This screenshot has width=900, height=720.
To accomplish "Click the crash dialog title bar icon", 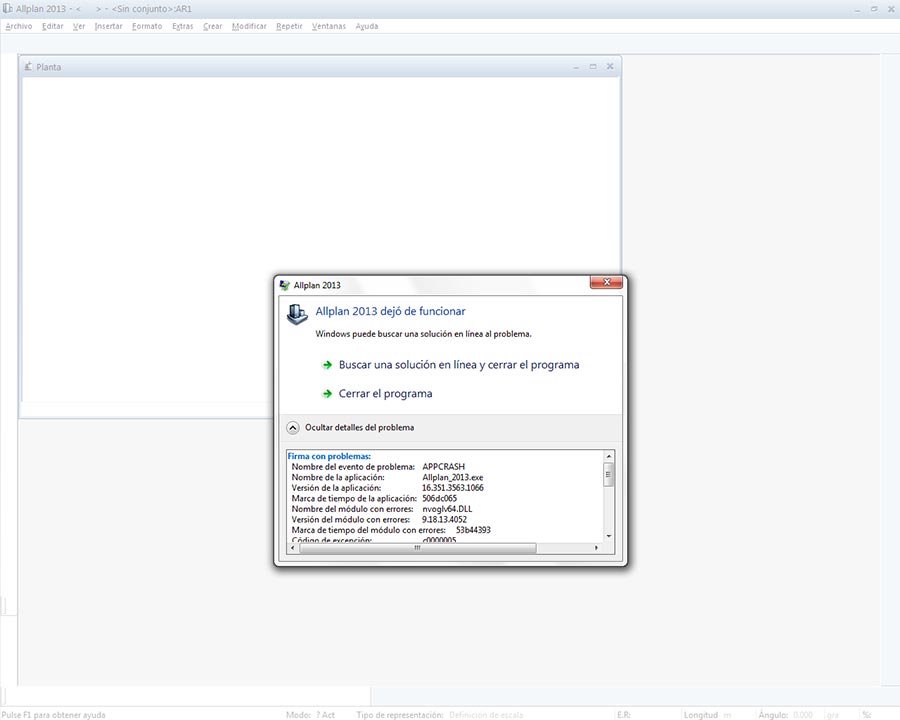I will (284, 285).
